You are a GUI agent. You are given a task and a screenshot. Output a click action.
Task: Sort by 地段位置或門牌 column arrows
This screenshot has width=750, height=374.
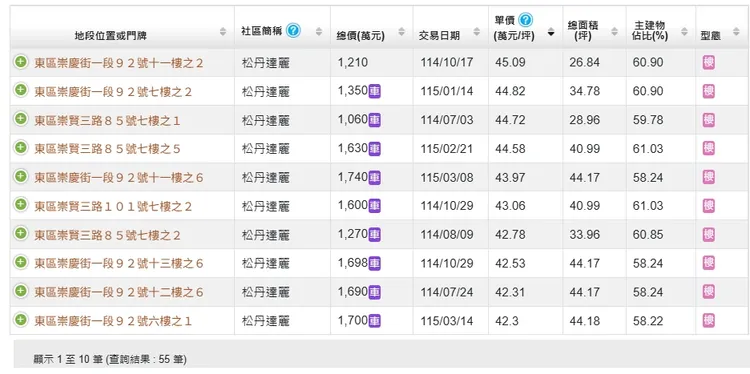(x=223, y=32)
